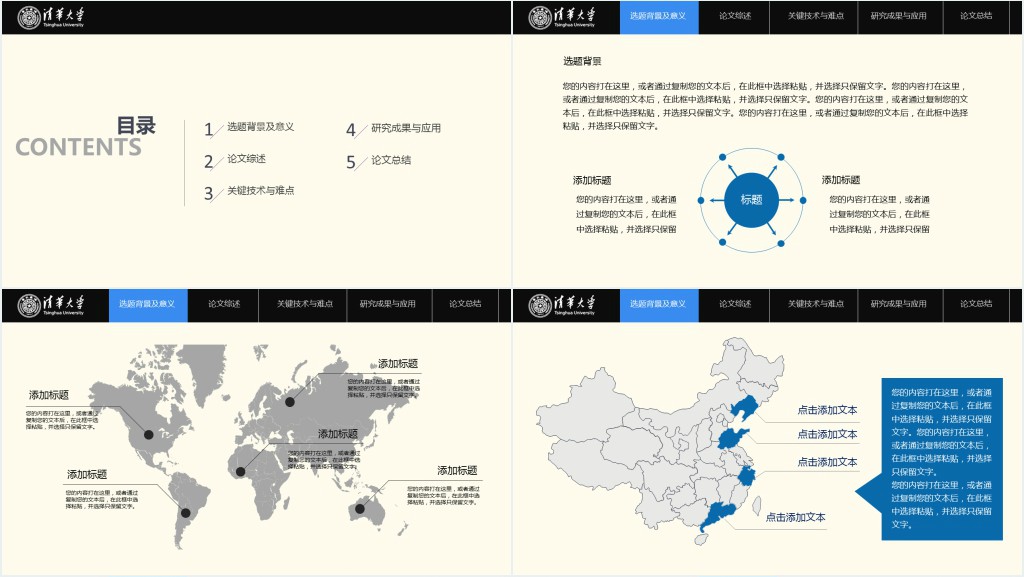Click contents item 1 选题背景及意义
The image size is (1024, 577).
pos(260,127)
